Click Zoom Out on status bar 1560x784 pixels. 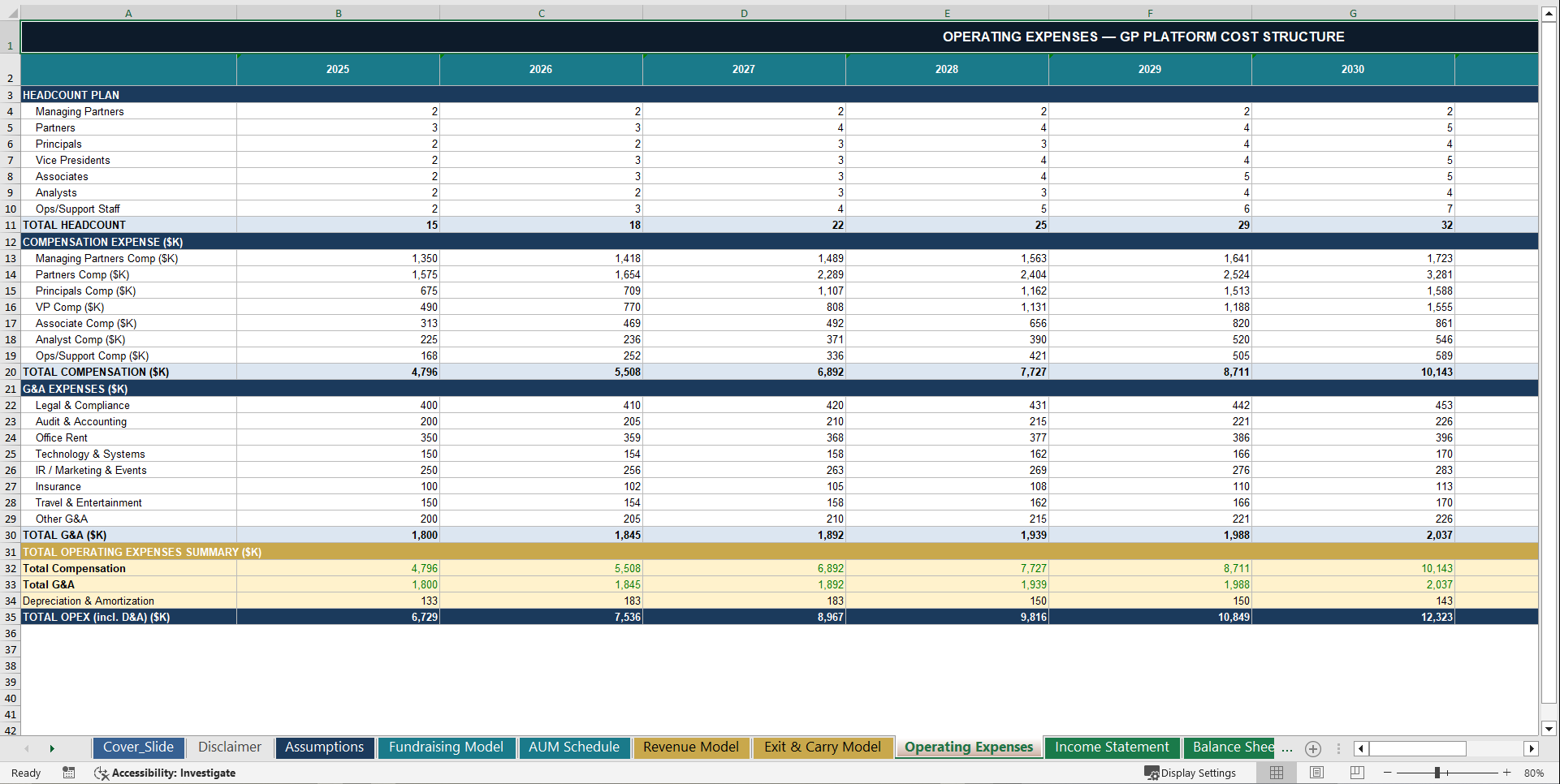tap(1385, 773)
